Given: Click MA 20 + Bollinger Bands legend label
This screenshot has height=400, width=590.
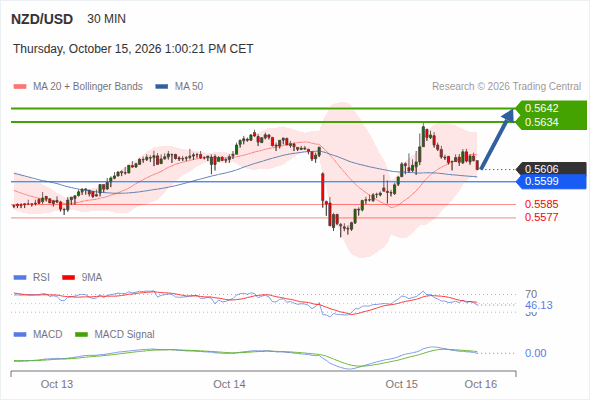Looking at the screenshot, I should [88, 87].
